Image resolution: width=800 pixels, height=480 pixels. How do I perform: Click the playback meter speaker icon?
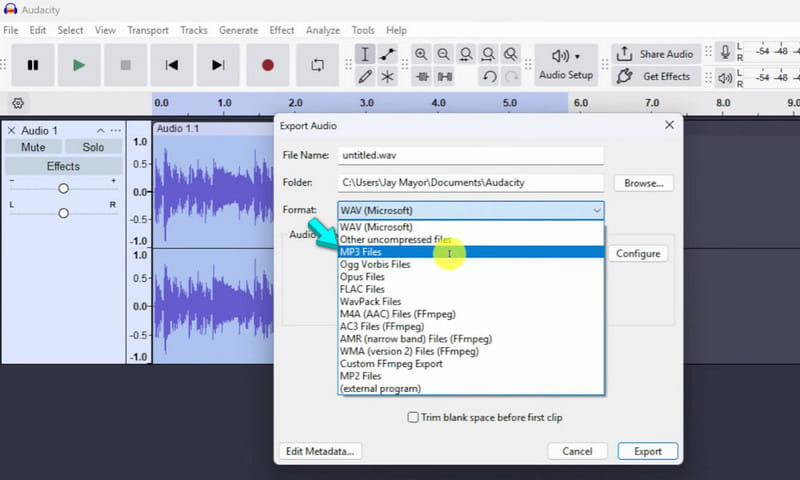(725, 78)
